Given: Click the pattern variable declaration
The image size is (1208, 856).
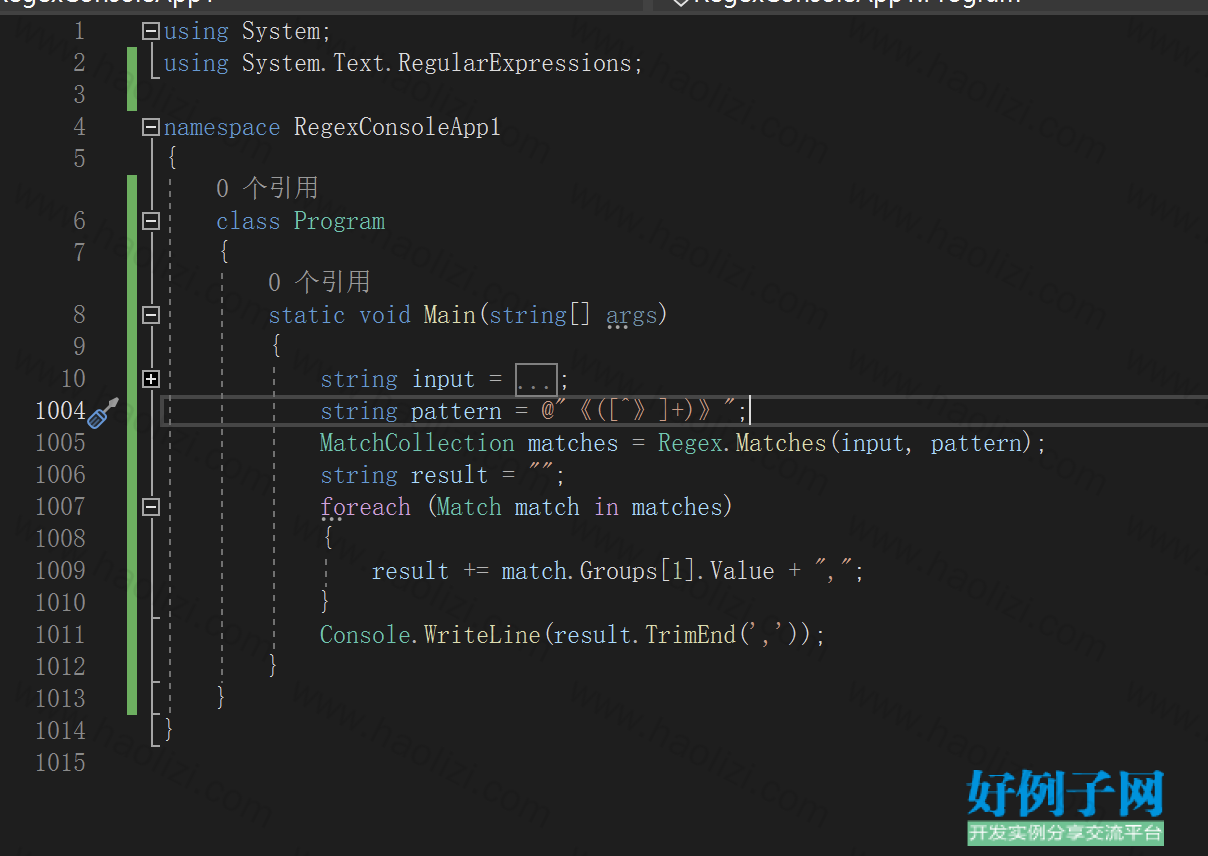Looking at the screenshot, I should point(456,411).
